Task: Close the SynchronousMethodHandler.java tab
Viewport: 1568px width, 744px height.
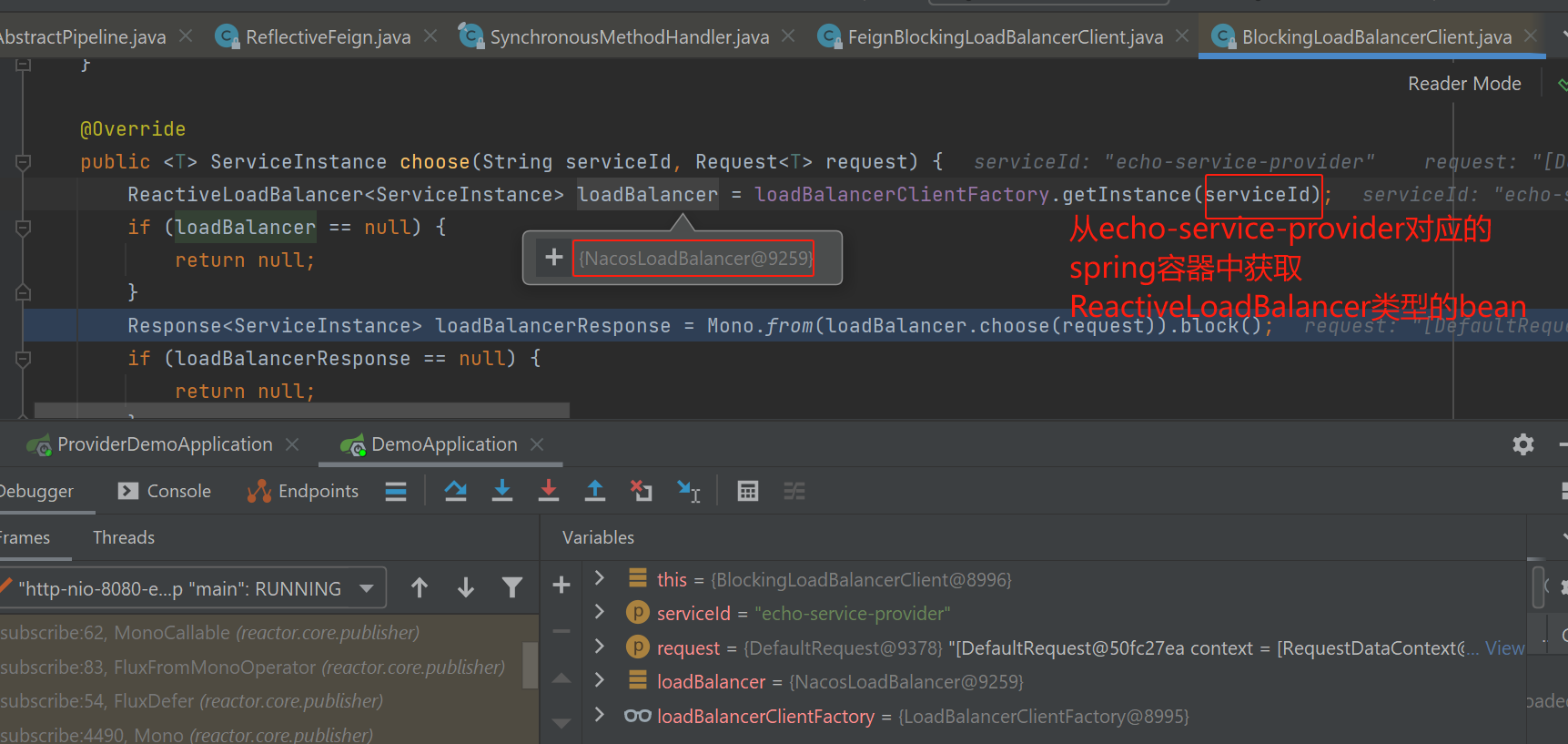Action: [x=788, y=36]
